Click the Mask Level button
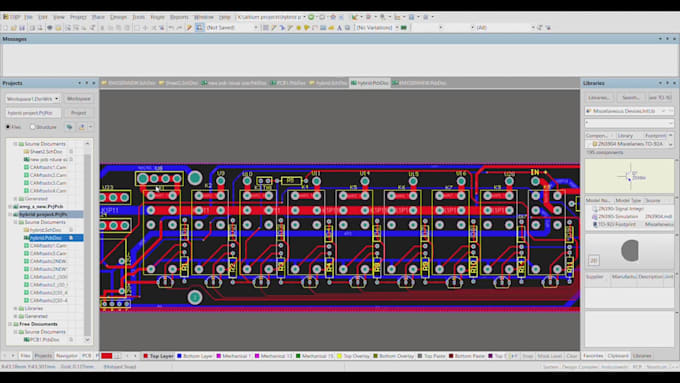The width and height of the screenshot is (680, 383). pos(549,356)
